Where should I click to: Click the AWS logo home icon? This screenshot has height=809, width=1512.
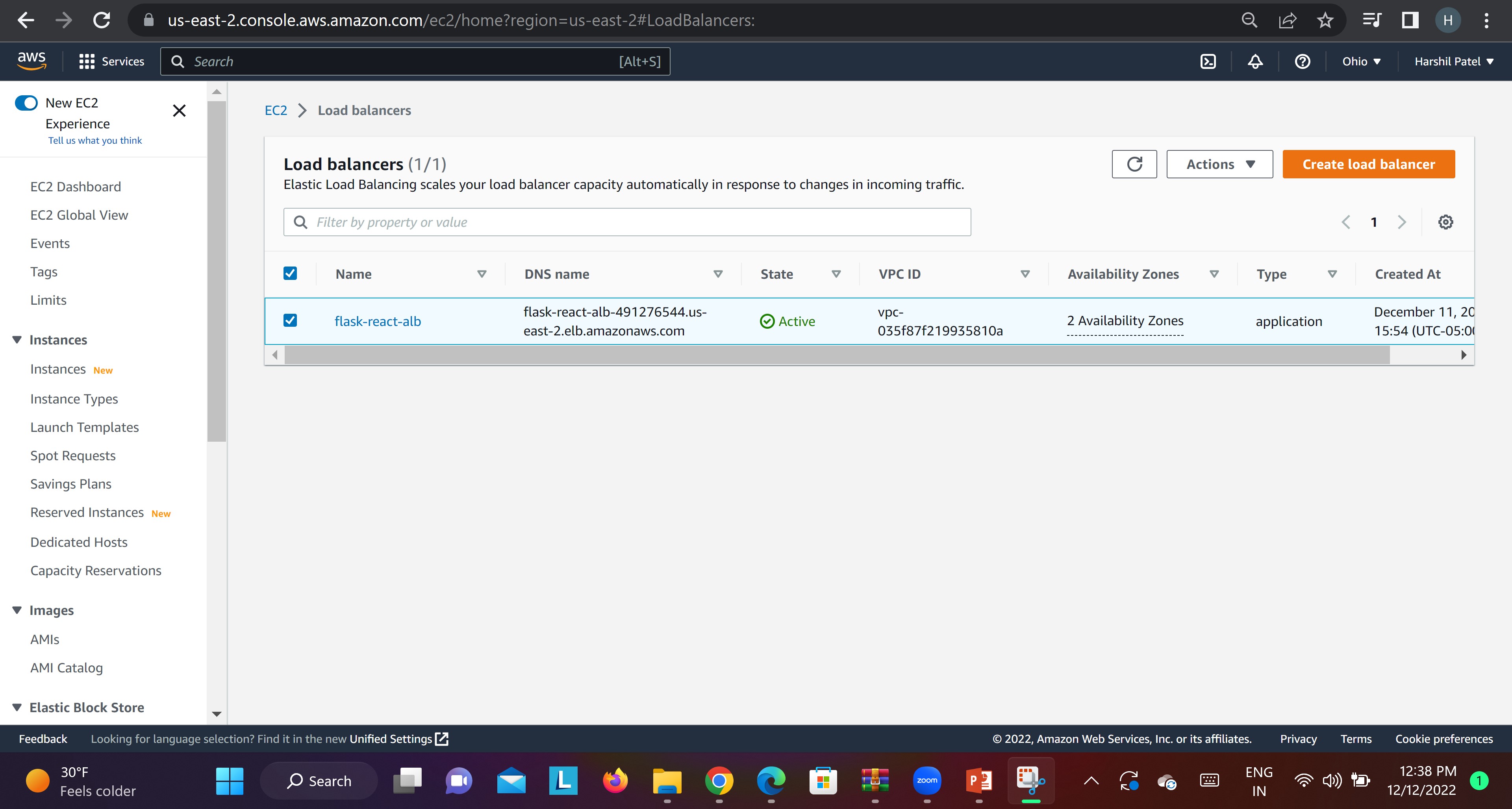[31, 60]
